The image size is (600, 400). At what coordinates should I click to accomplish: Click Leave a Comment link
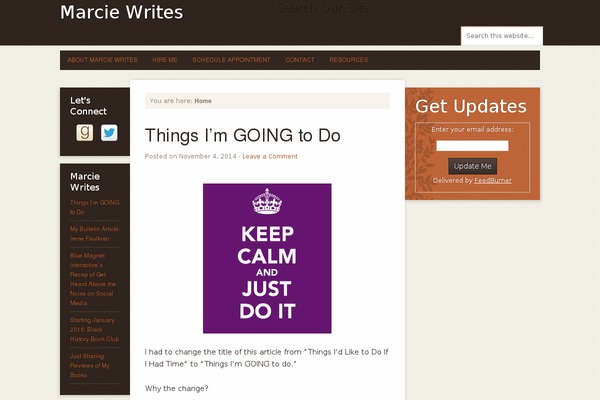coord(270,156)
